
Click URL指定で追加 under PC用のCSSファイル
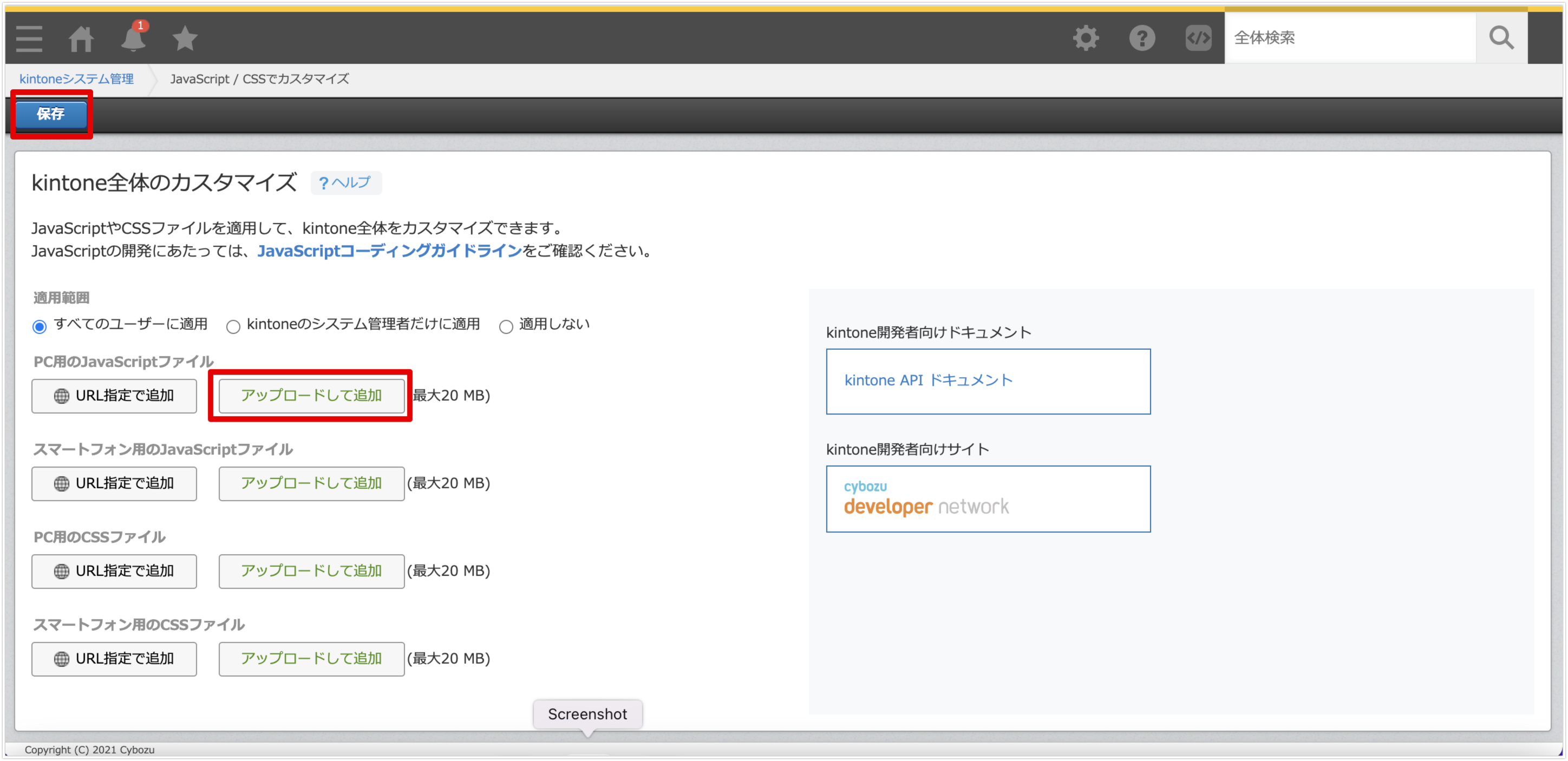pos(114,571)
